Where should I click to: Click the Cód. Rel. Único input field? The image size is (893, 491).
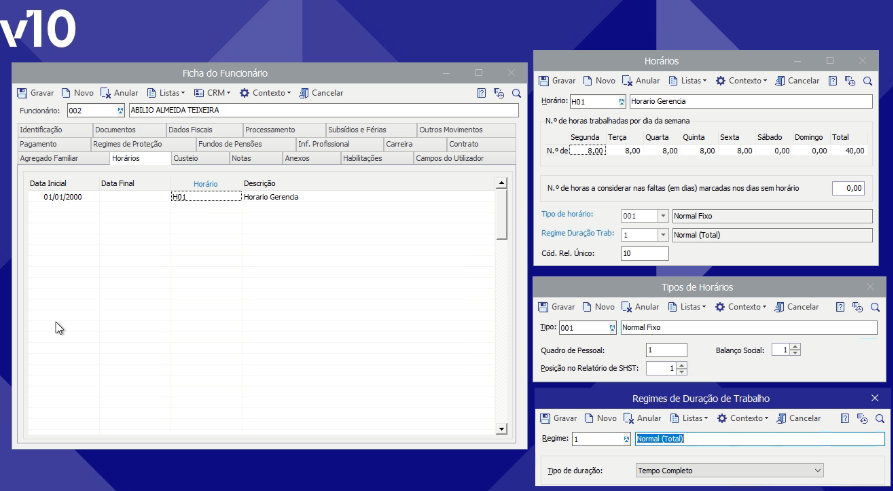tap(643, 254)
